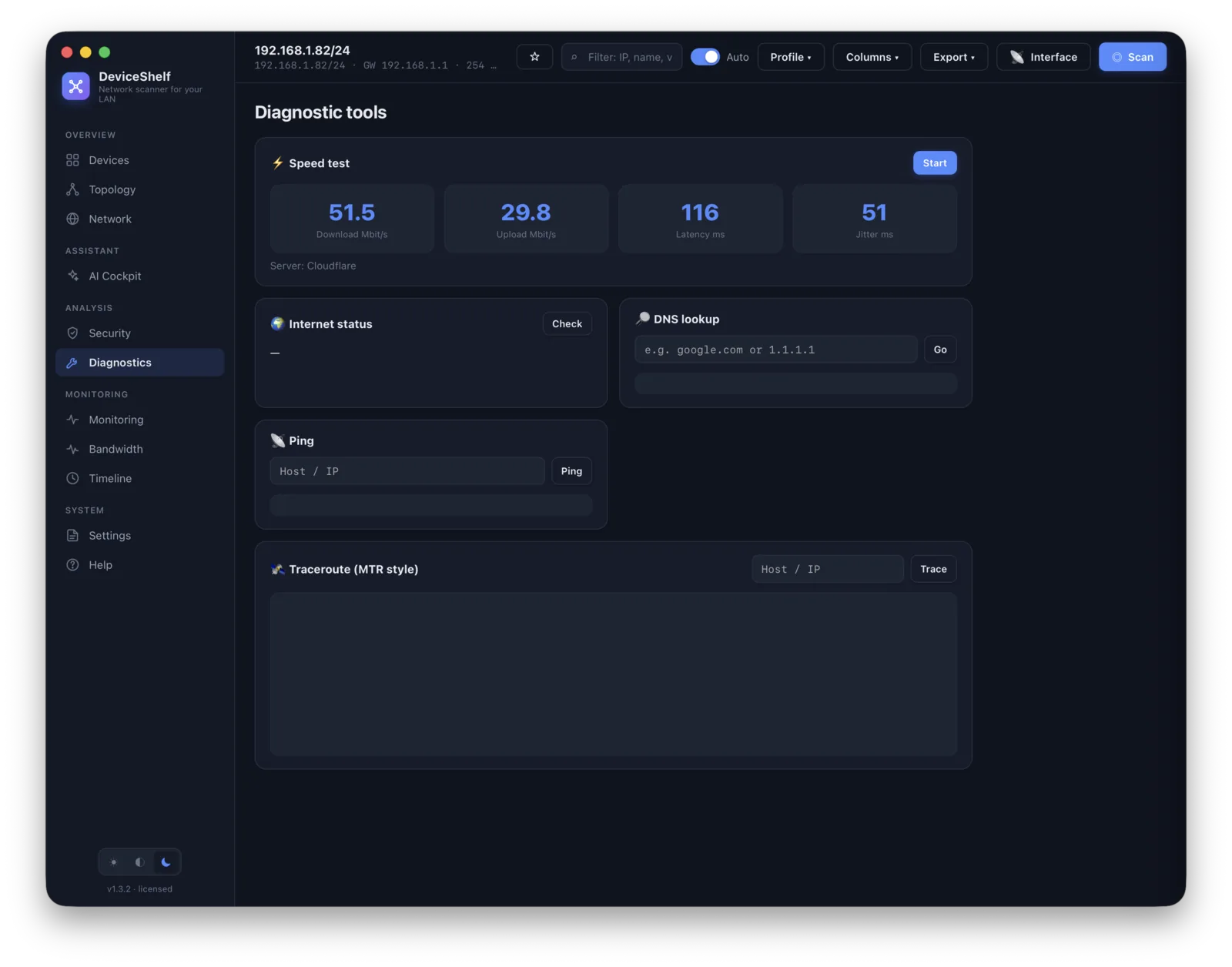
Task: Click the Interface button
Action: [x=1043, y=57]
